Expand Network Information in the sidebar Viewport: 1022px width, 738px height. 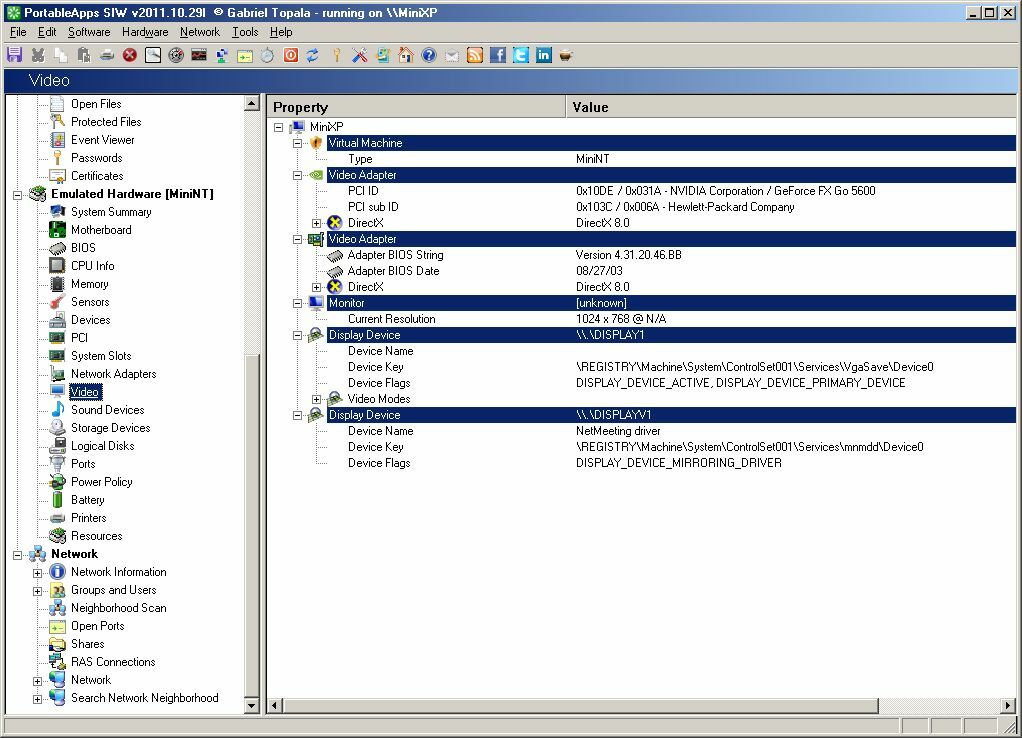(37, 573)
